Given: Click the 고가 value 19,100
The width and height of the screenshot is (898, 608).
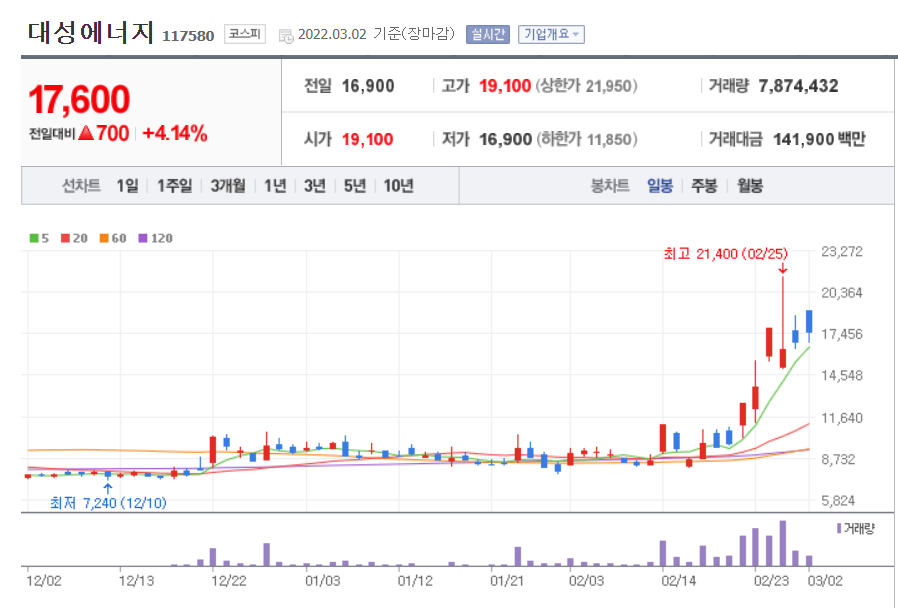Looking at the screenshot, I should 505,86.
